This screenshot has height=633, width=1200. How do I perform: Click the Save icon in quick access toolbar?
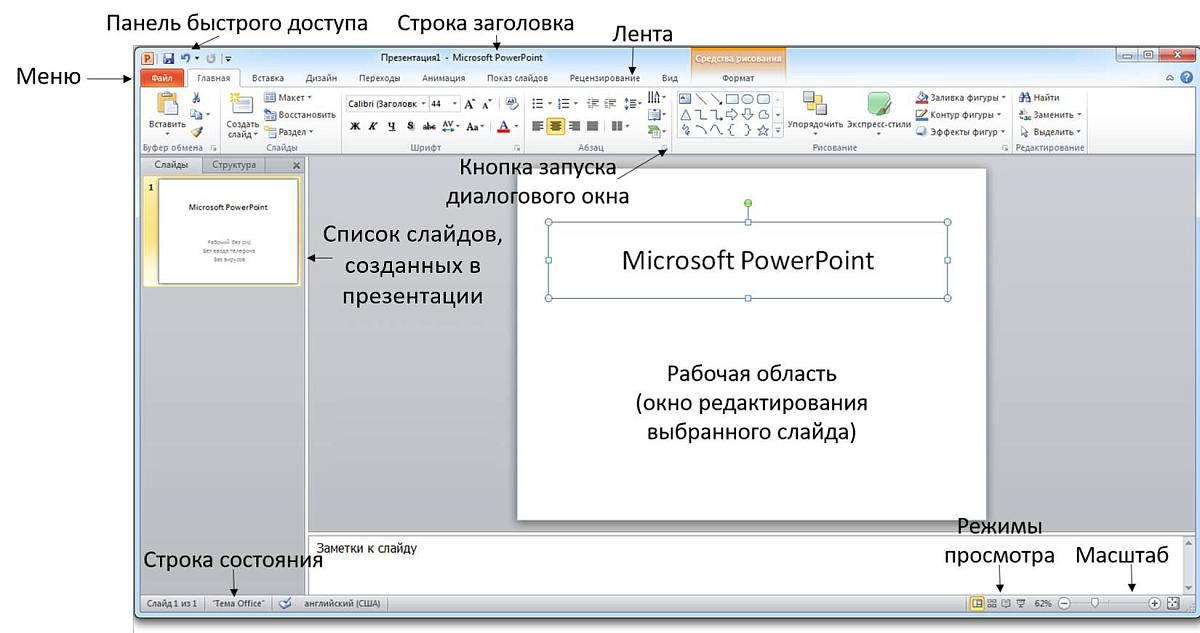169,59
